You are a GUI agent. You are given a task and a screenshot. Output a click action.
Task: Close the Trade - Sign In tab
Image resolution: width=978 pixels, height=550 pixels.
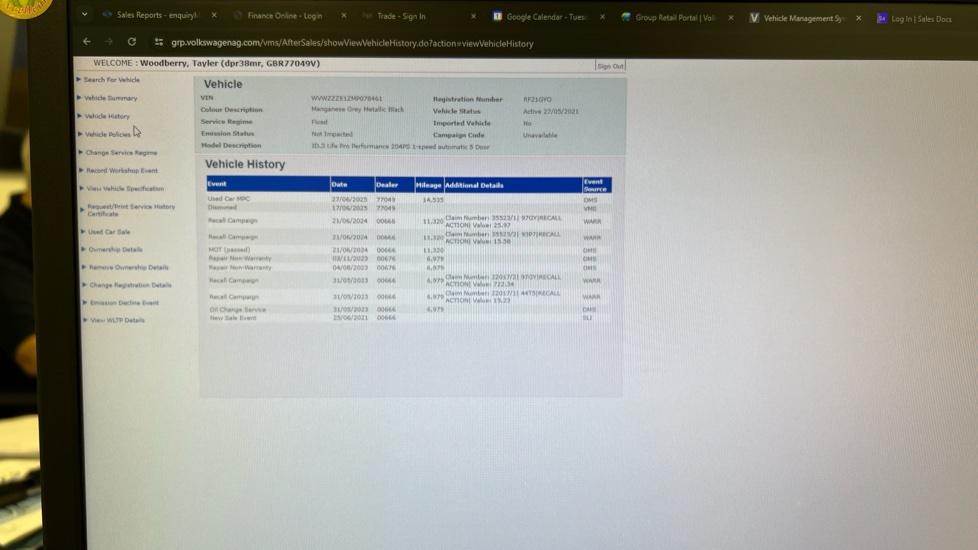[x=473, y=16]
